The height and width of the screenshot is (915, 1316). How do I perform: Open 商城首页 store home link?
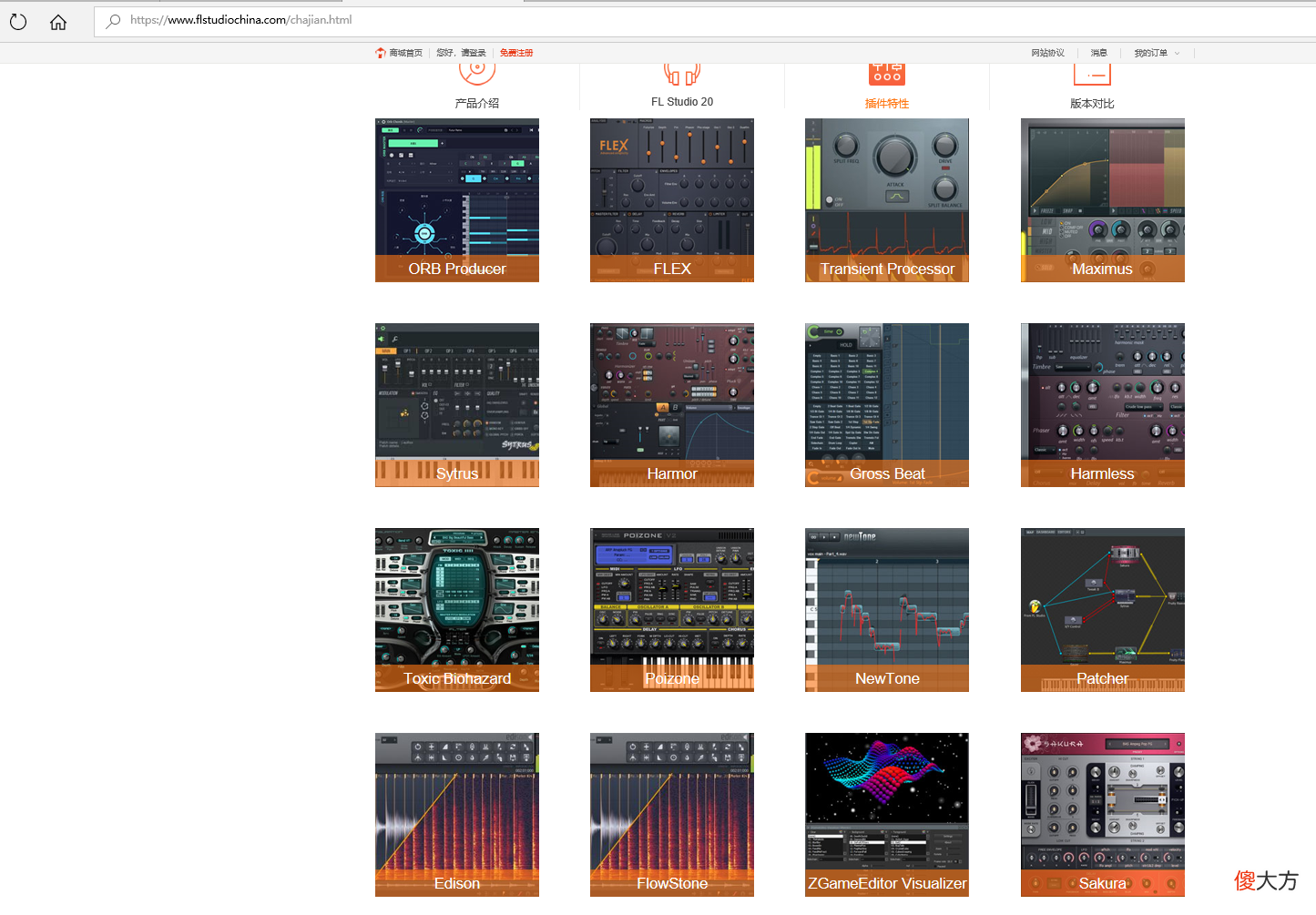point(399,53)
